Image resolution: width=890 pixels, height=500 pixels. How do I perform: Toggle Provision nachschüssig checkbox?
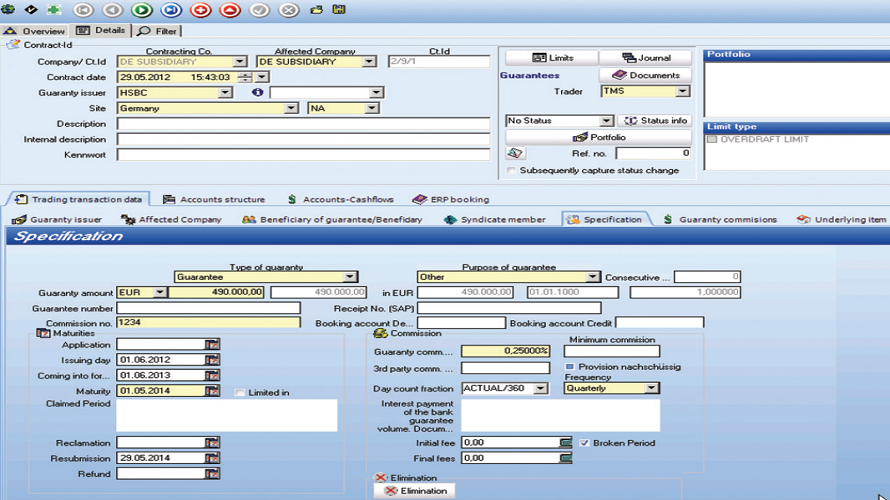click(x=570, y=367)
